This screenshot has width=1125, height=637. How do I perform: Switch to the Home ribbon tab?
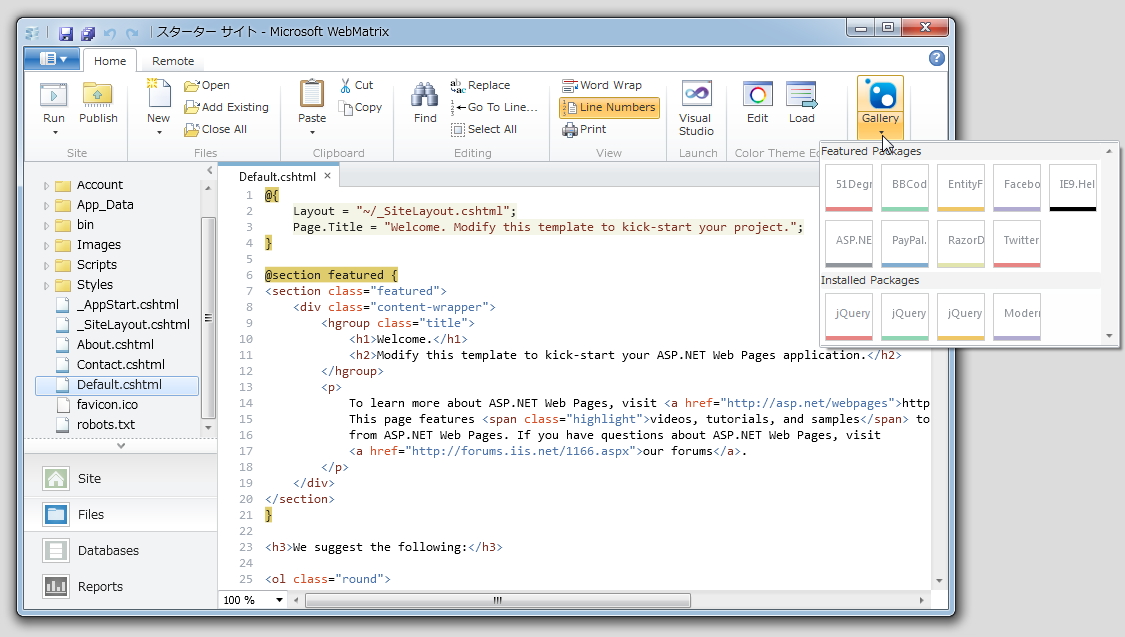[110, 61]
